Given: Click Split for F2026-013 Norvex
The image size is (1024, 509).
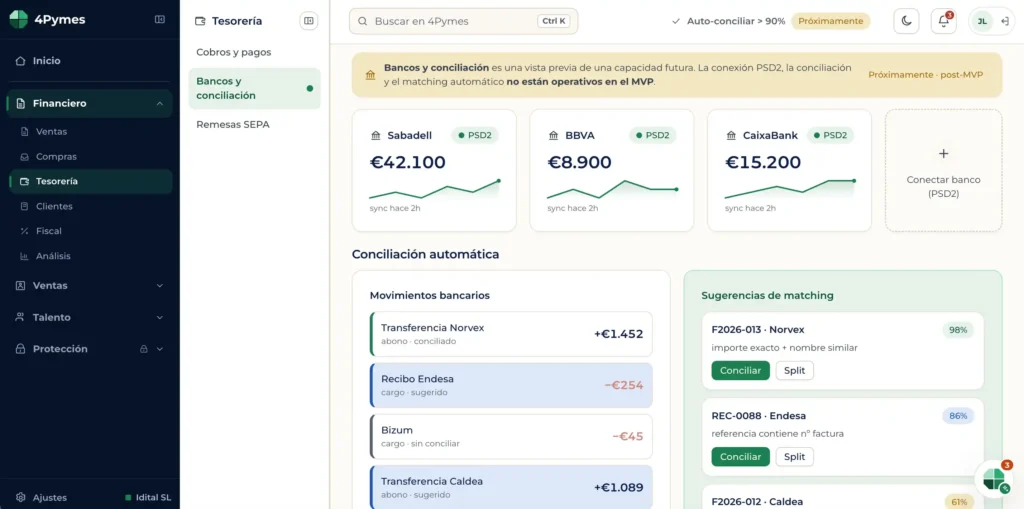Looking at the screenshot, I should tap(795, 370).
